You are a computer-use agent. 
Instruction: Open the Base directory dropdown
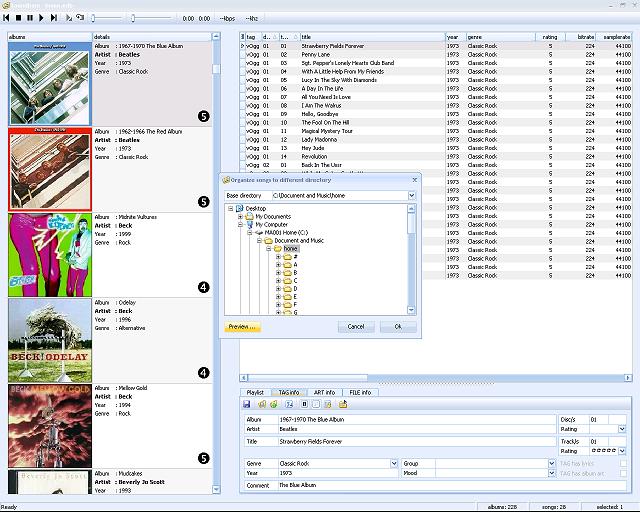coord(412,195)
